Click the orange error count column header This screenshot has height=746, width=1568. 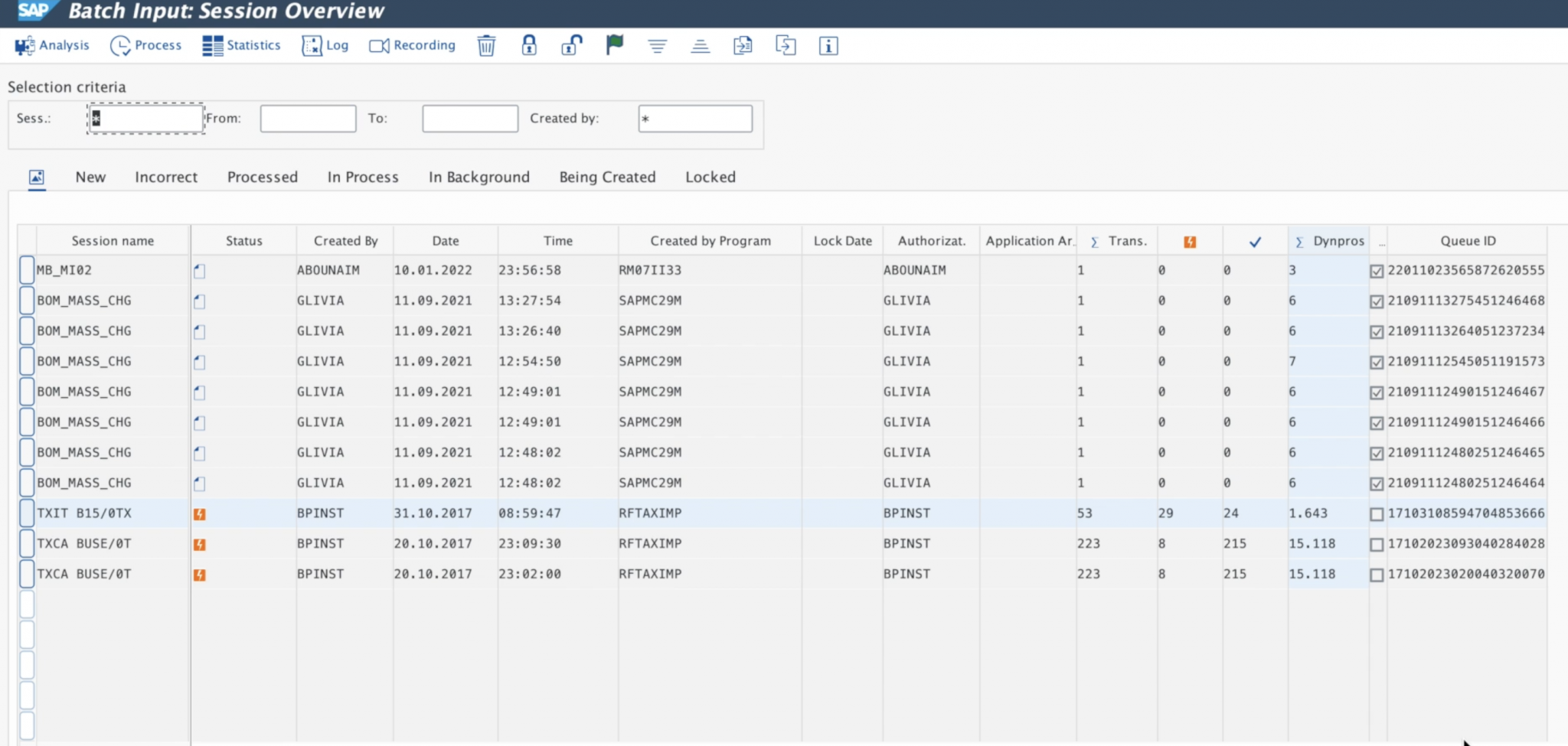point(1190,242)
